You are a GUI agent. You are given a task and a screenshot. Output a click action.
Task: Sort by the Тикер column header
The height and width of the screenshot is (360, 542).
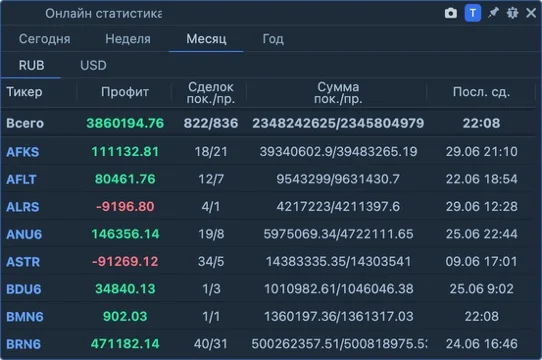(x=24, y=92)
